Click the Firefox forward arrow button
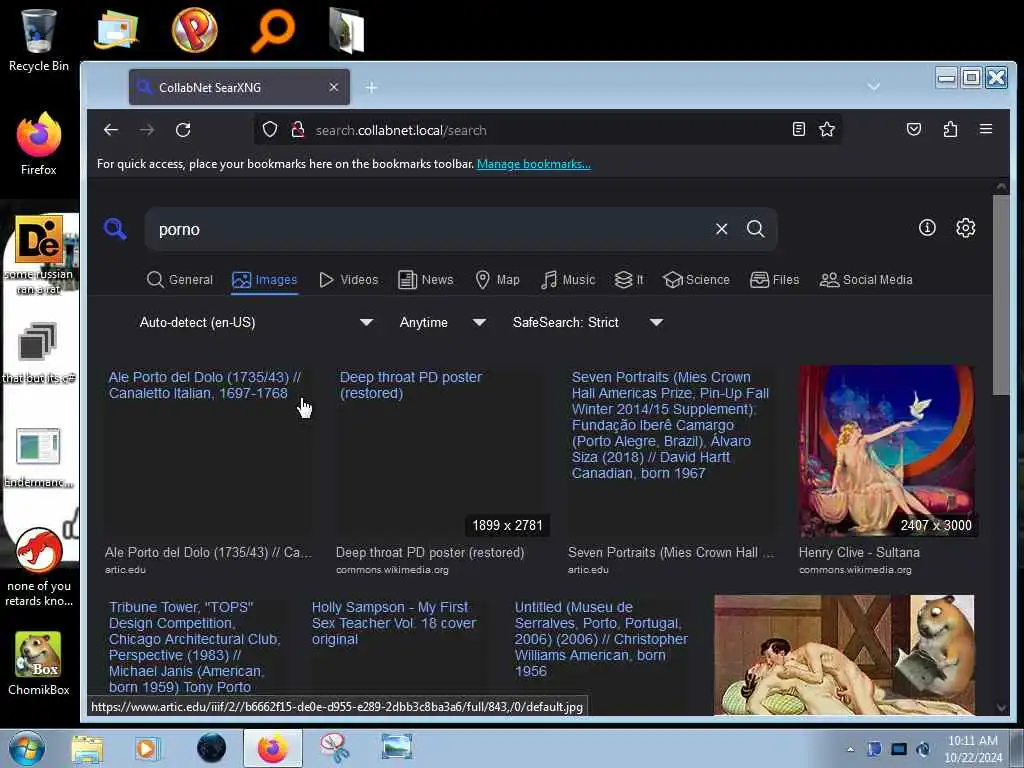Image resolution: width=1024 pixels, height=768 pixels. tap(147, 130)
